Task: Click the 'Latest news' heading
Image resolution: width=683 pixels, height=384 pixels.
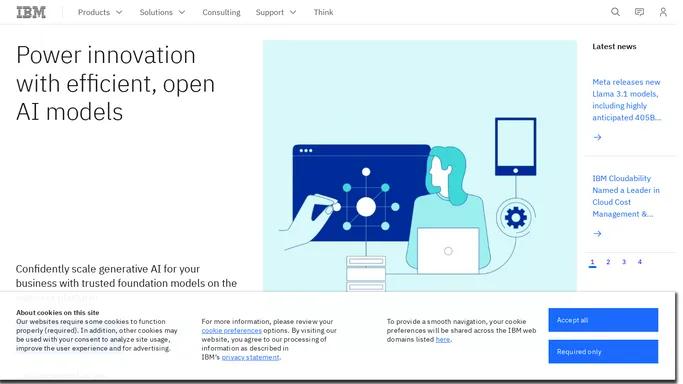Action: click(x=614, y=47)
